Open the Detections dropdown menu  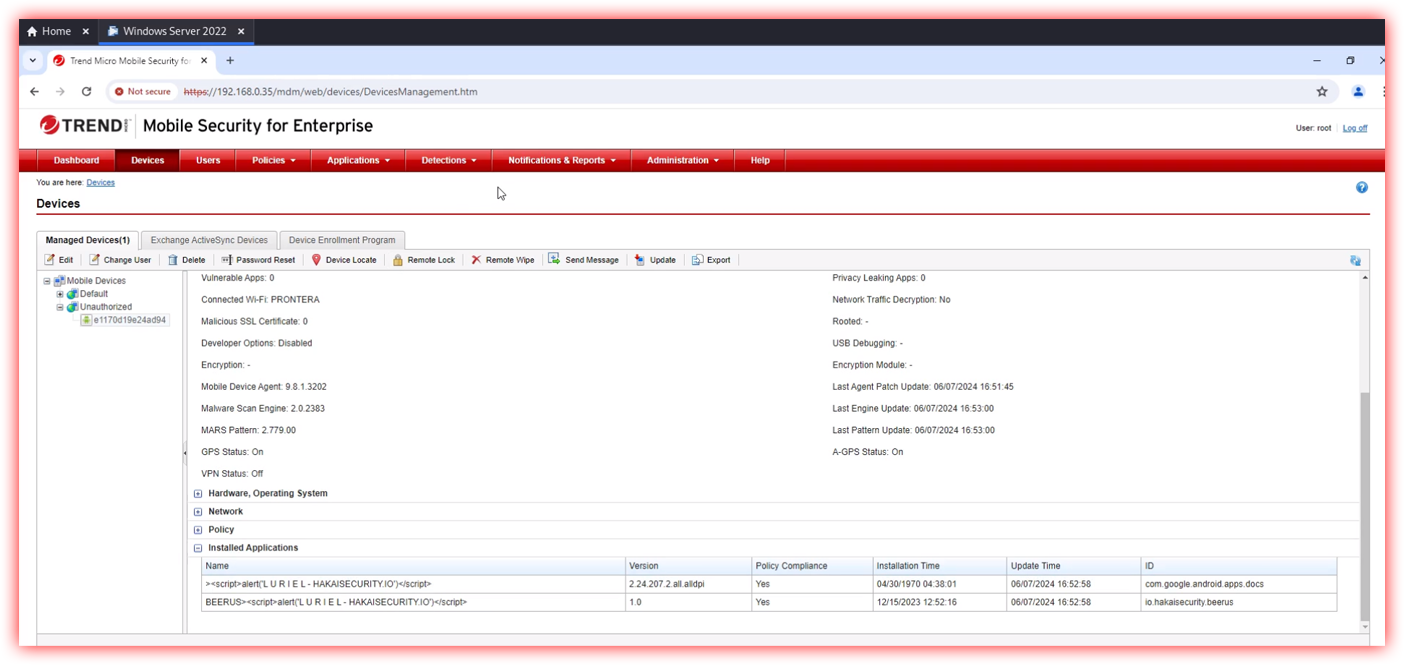click(x=449, y=160)
